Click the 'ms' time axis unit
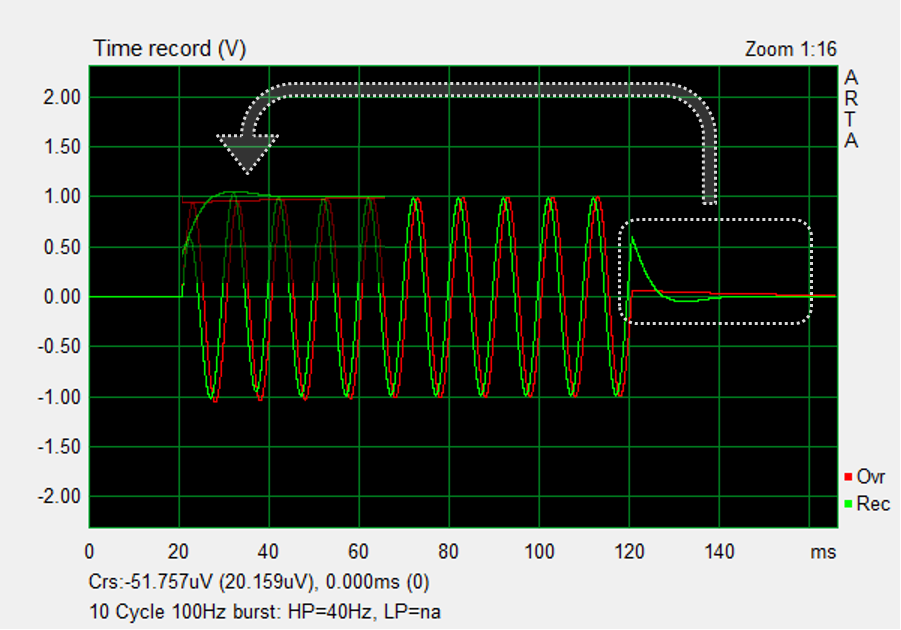 tap(823, 552)
